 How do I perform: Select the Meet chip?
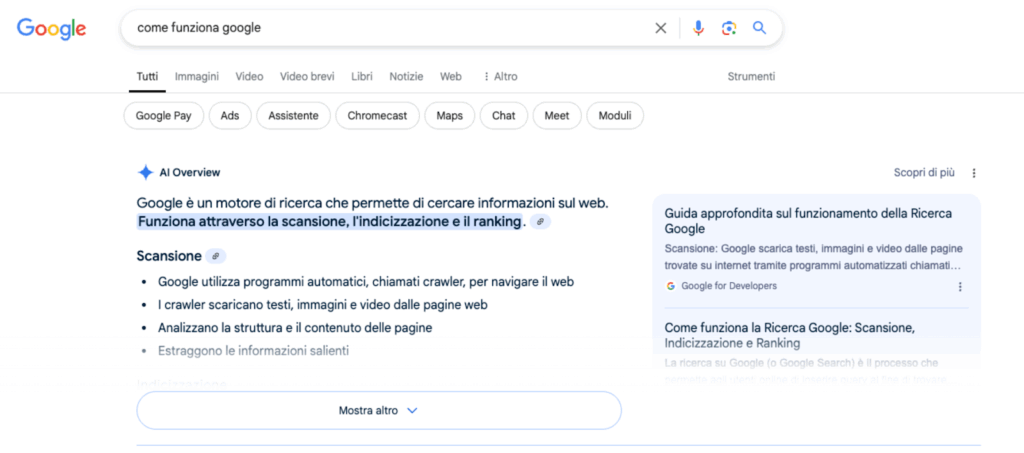tap(557, 116)
